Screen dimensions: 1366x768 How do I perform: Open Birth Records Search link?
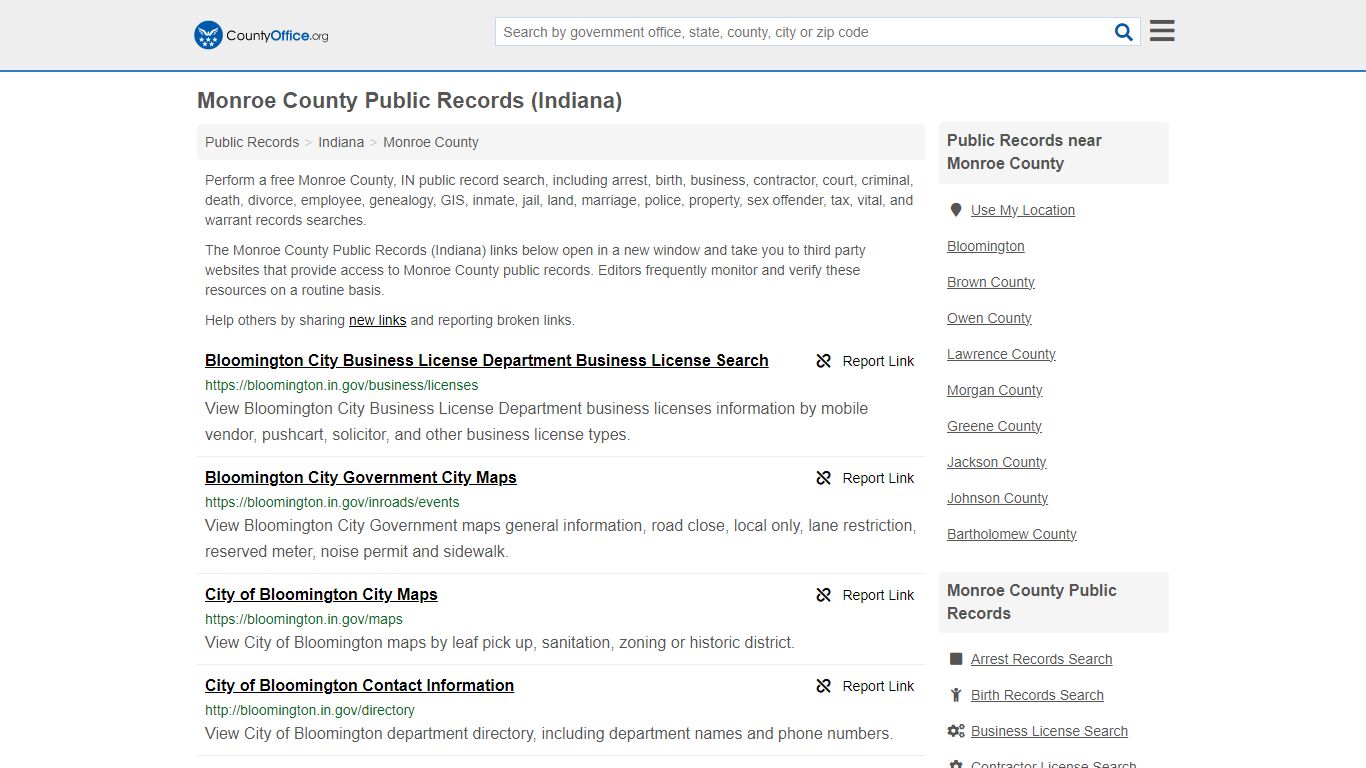pos(1037,695)
